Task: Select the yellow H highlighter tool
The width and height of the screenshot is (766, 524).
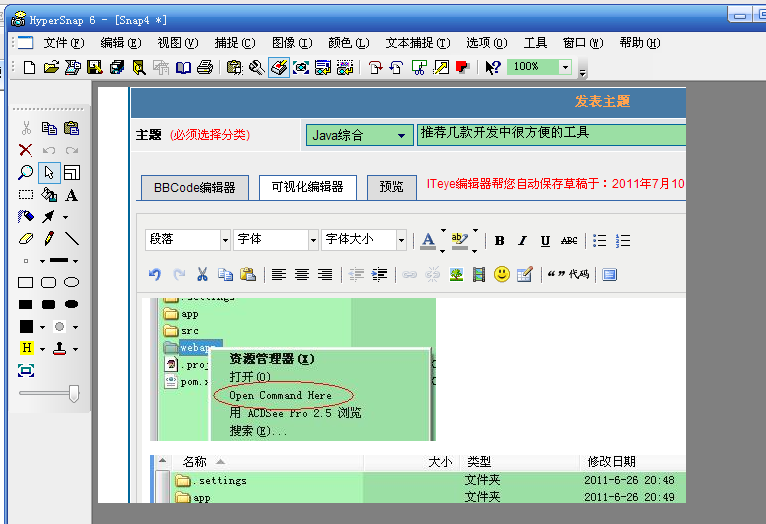Action: pos(26,348)
